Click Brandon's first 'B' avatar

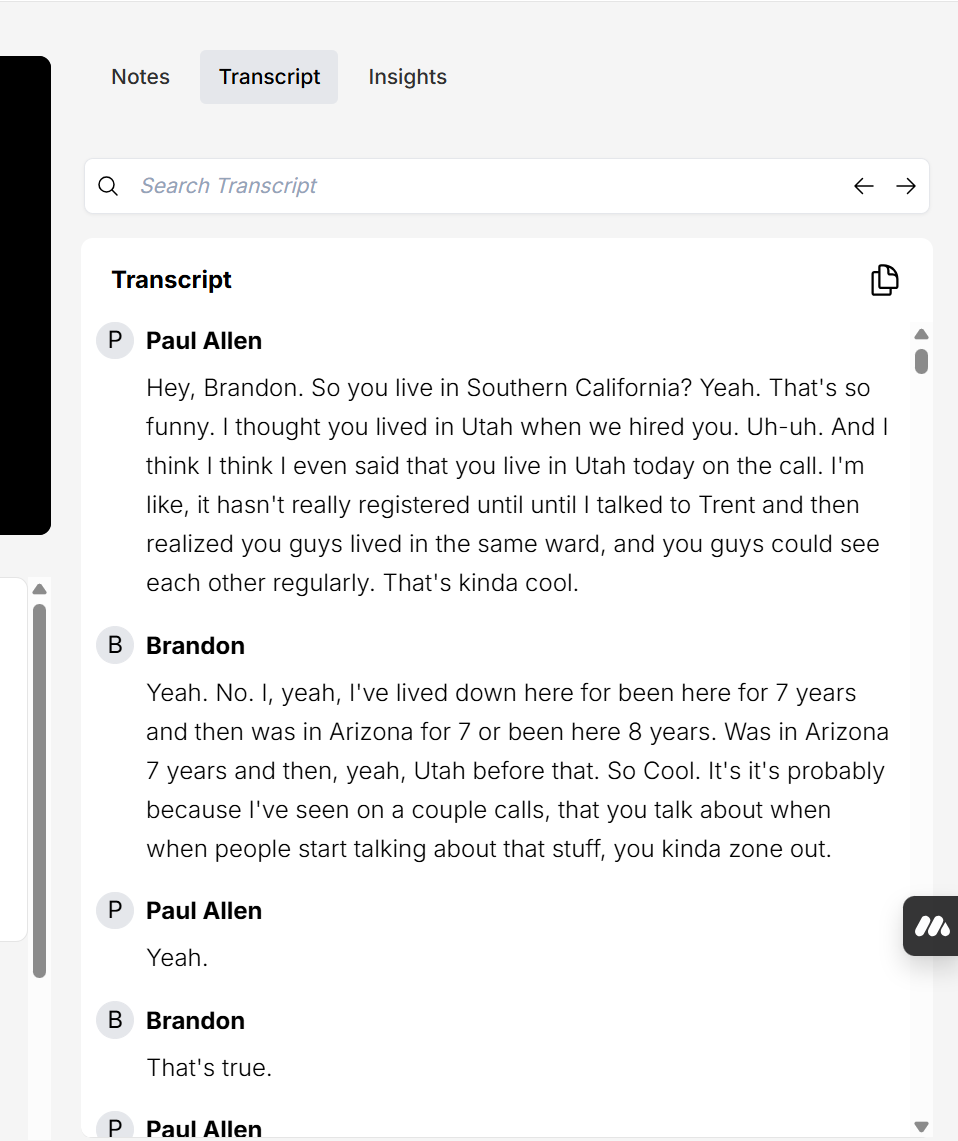pyautogui.click(x=115, y=645)
